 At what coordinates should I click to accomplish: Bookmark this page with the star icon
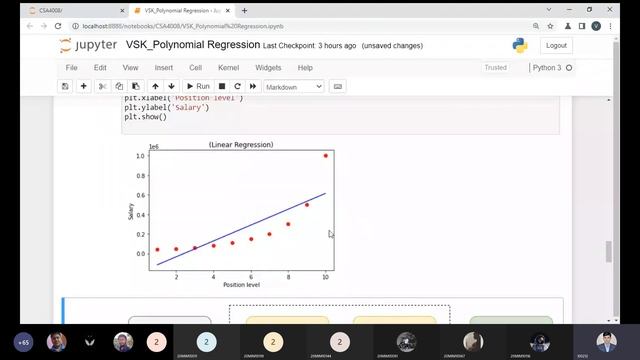[x=550, y=26]
